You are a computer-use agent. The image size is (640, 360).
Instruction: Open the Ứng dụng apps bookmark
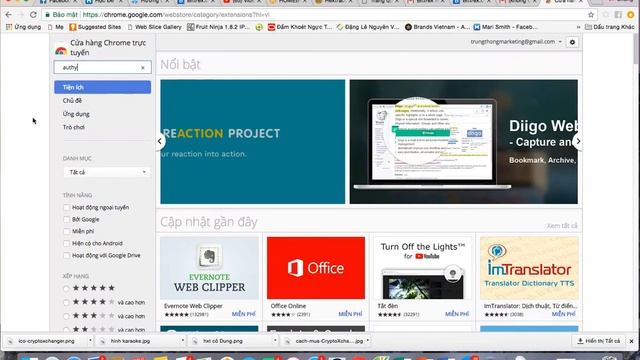pos(24,27)
